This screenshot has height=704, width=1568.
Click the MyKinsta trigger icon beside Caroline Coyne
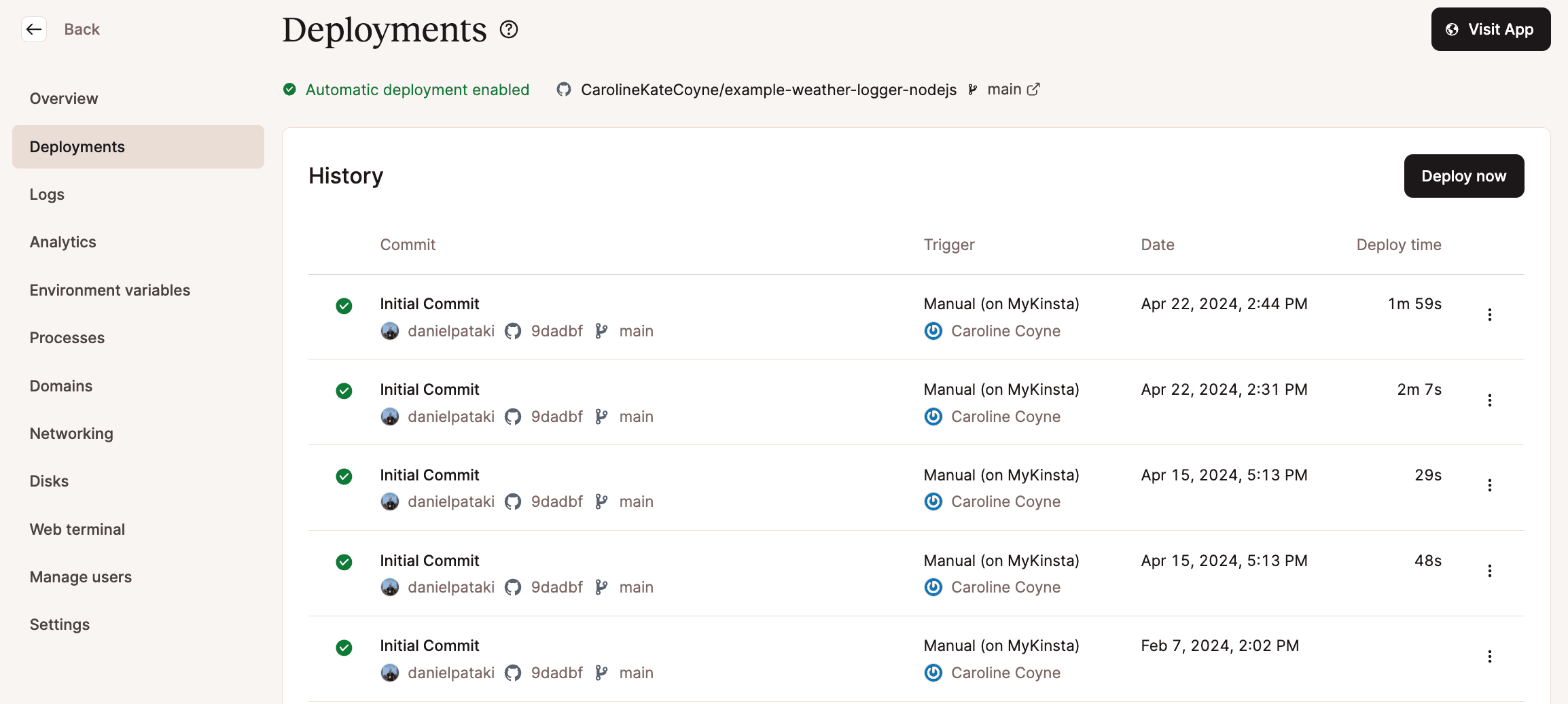(933, 331)
